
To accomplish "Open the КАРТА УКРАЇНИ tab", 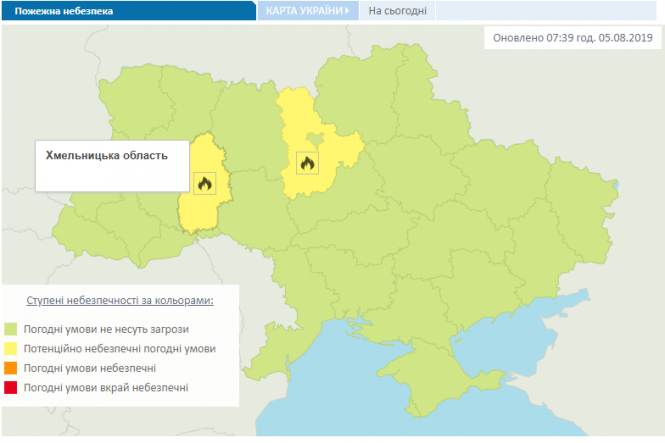I will click(x=308, y=11).
